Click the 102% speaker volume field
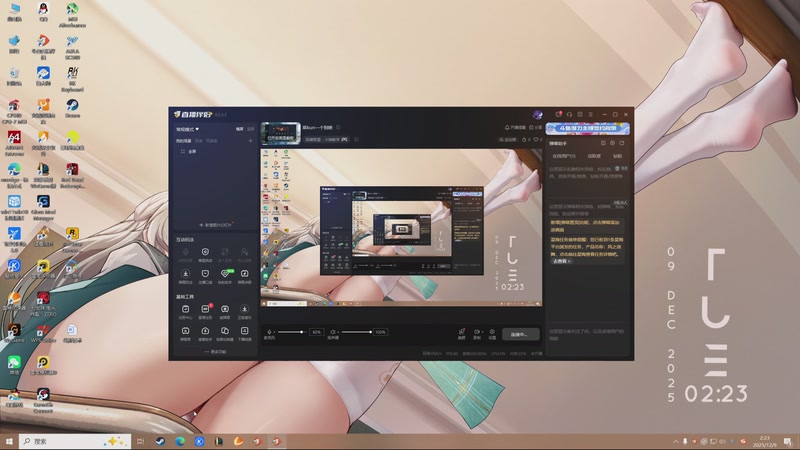Screen dimensions: 800x450 pos(380,332)
